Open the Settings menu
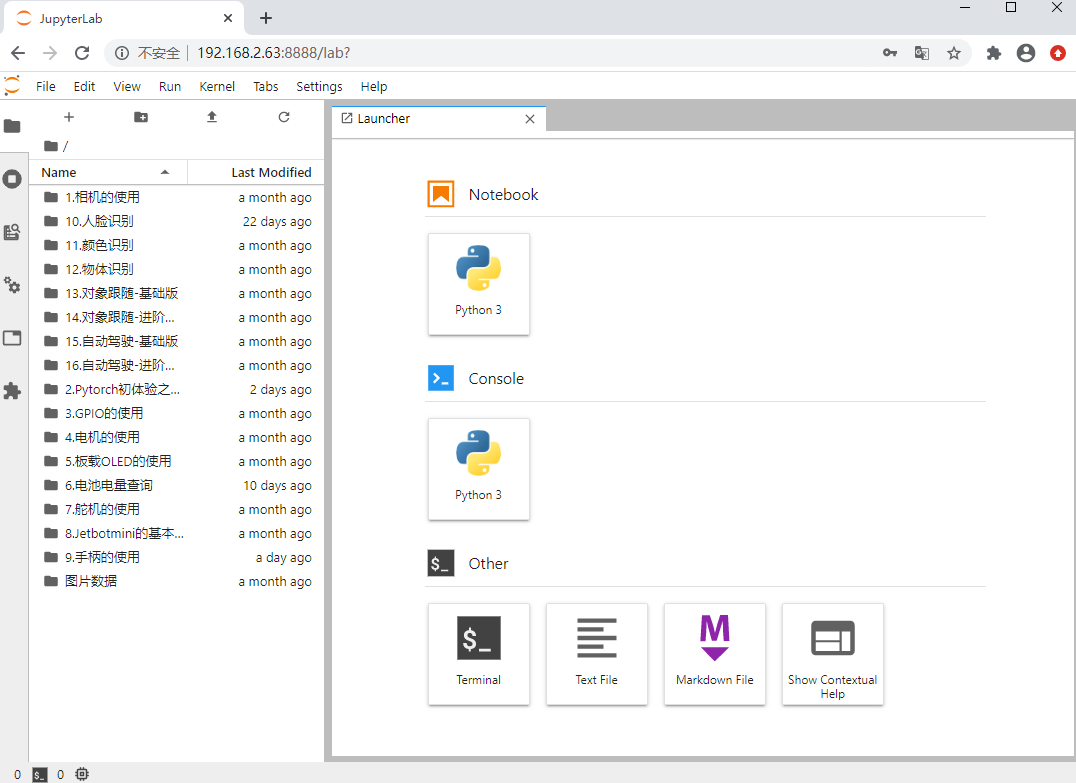This screenshot has width=1076, height=783. pos(319,86)
